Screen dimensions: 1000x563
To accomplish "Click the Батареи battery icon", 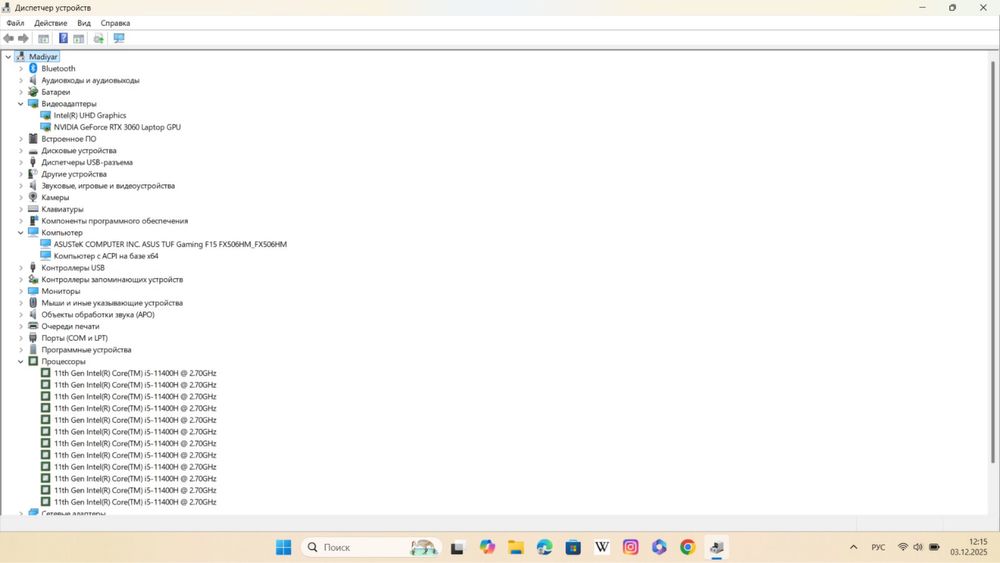I will coord(33,92).
